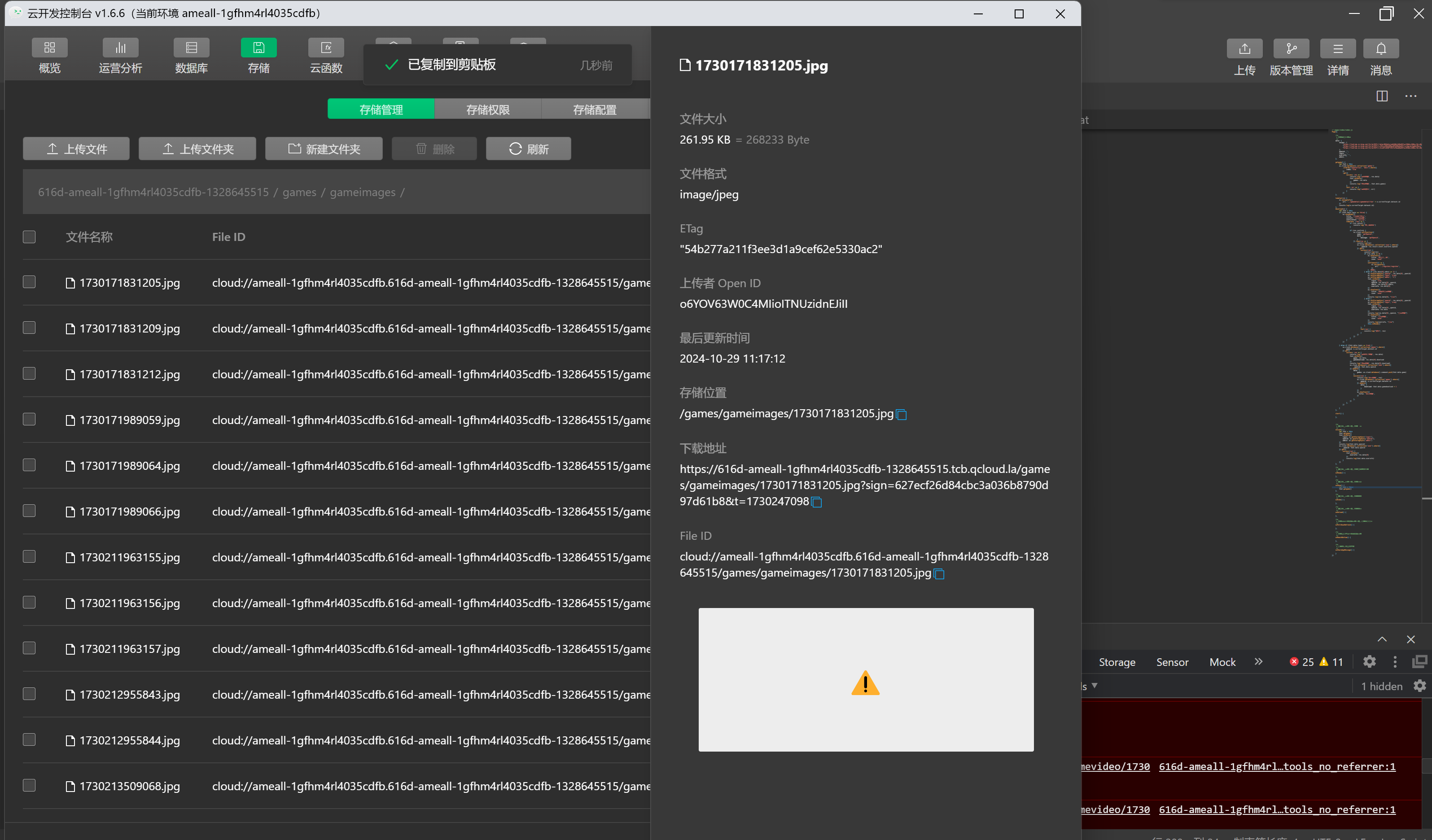Switch to the 存储权限 tab

487,109
